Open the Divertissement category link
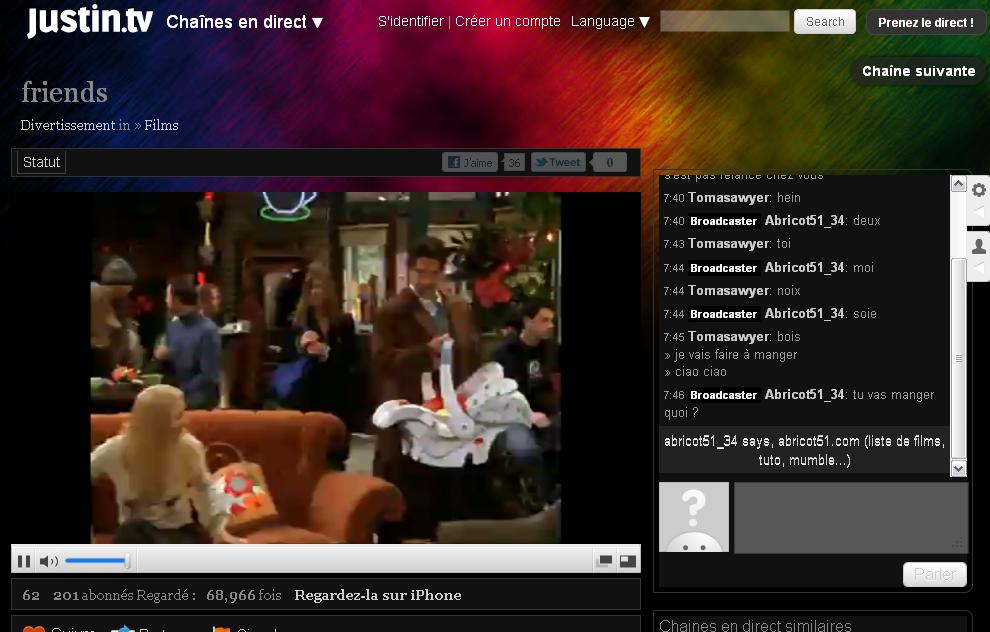This screenshot has height=632, width=990. pyautogui.click(x=68, y=125)
